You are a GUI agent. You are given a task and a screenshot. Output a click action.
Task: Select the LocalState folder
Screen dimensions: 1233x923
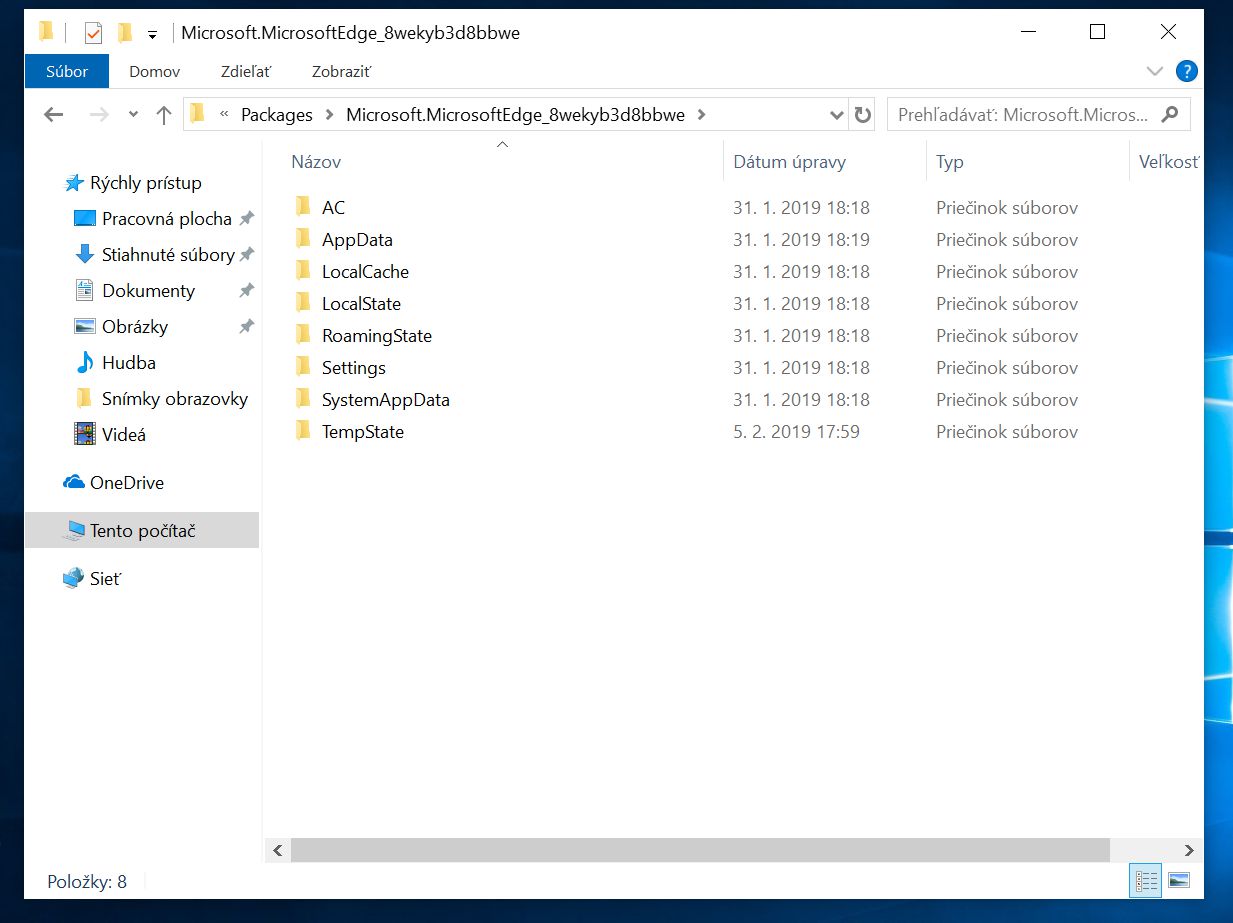coord(361,304)
